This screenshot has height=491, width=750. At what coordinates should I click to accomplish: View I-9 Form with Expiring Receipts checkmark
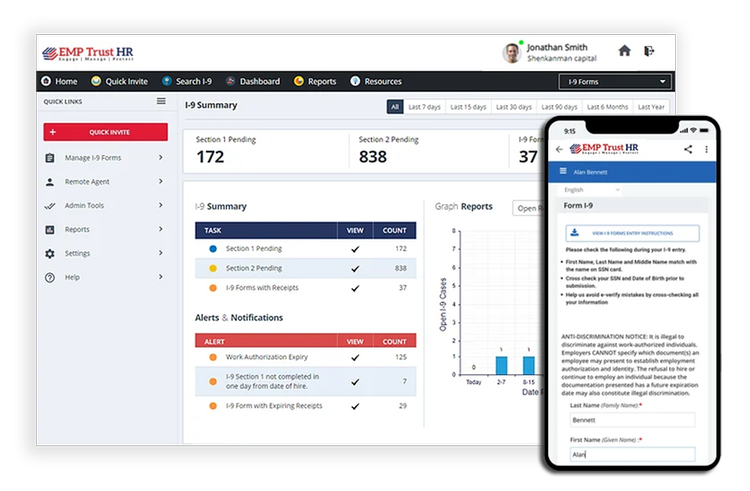355,406
